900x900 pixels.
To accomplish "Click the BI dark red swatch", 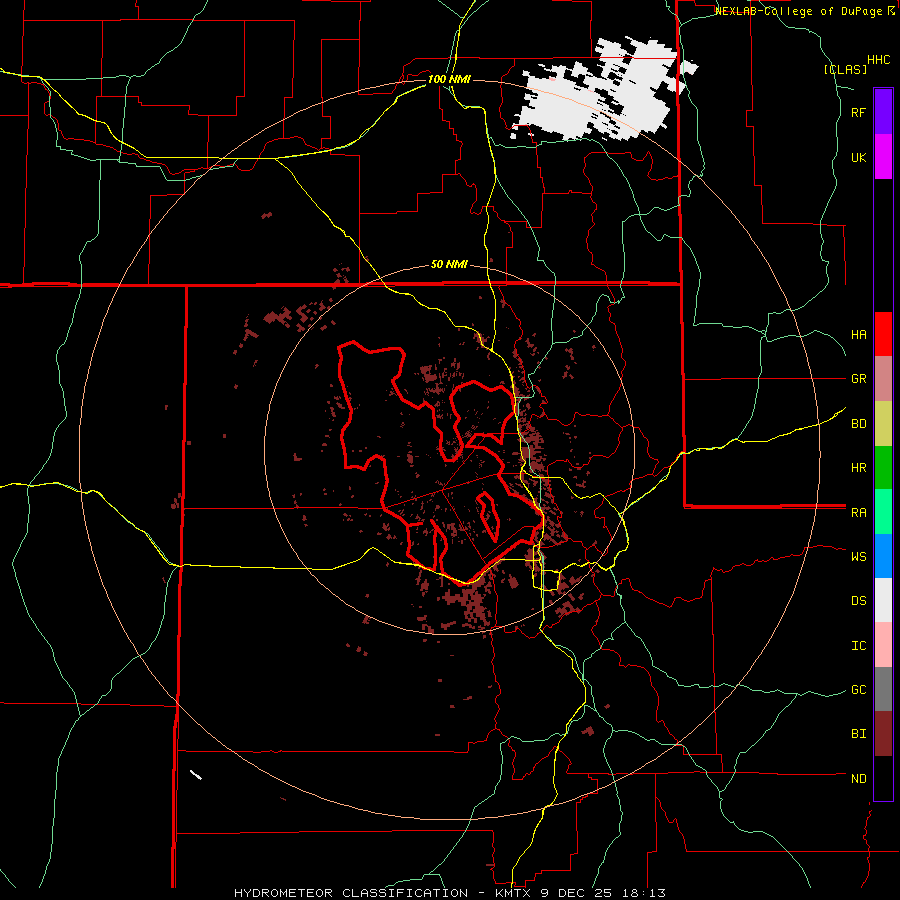I will coord(883,734).
